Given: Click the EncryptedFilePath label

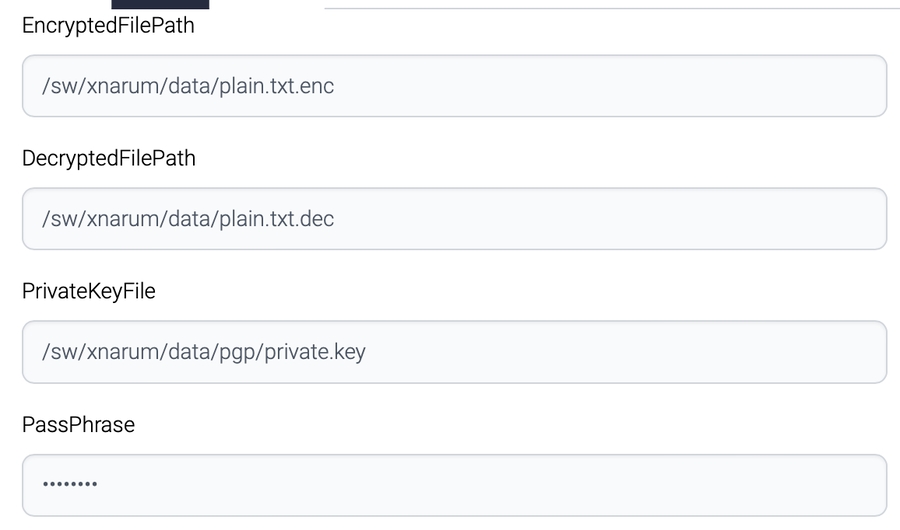Looking at the screenshot, I should (x=108, y=26).
